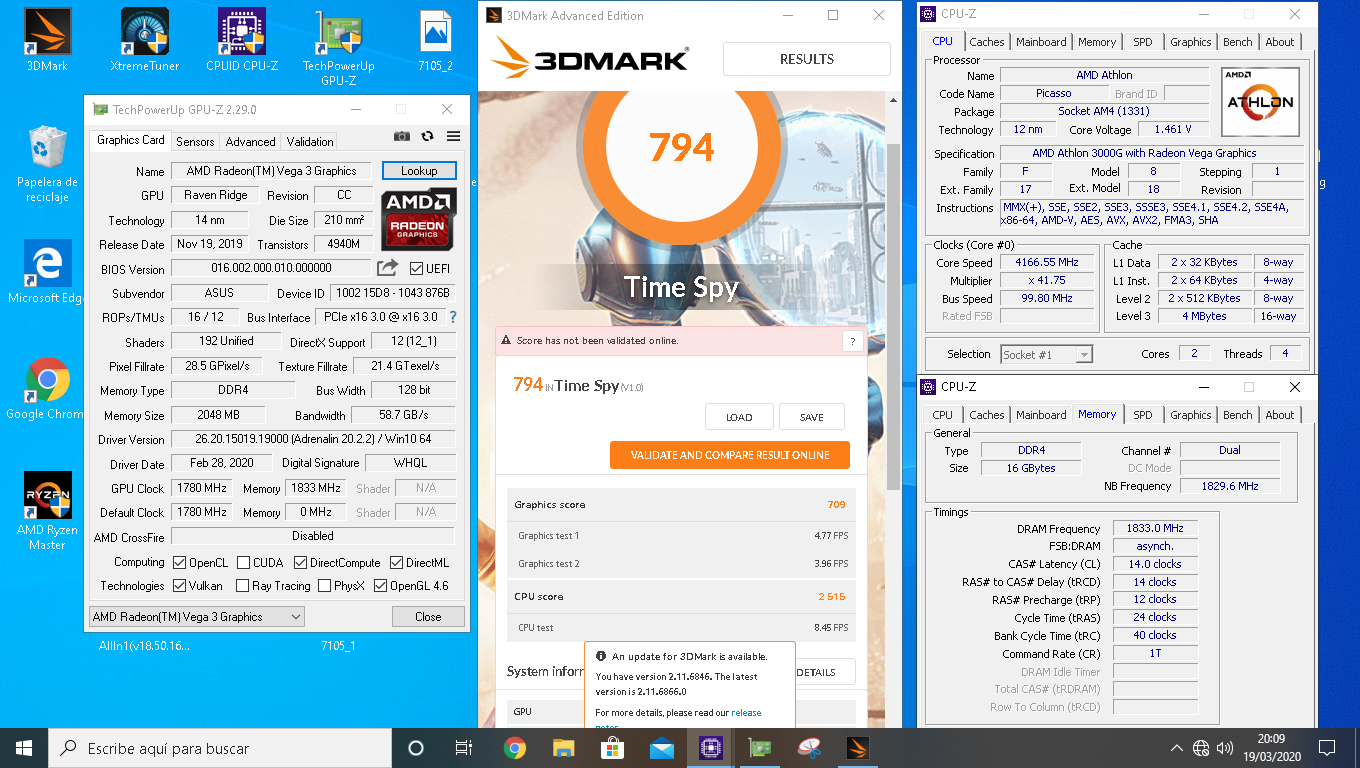Click the Windows Start button

click(x=24, y=748)
